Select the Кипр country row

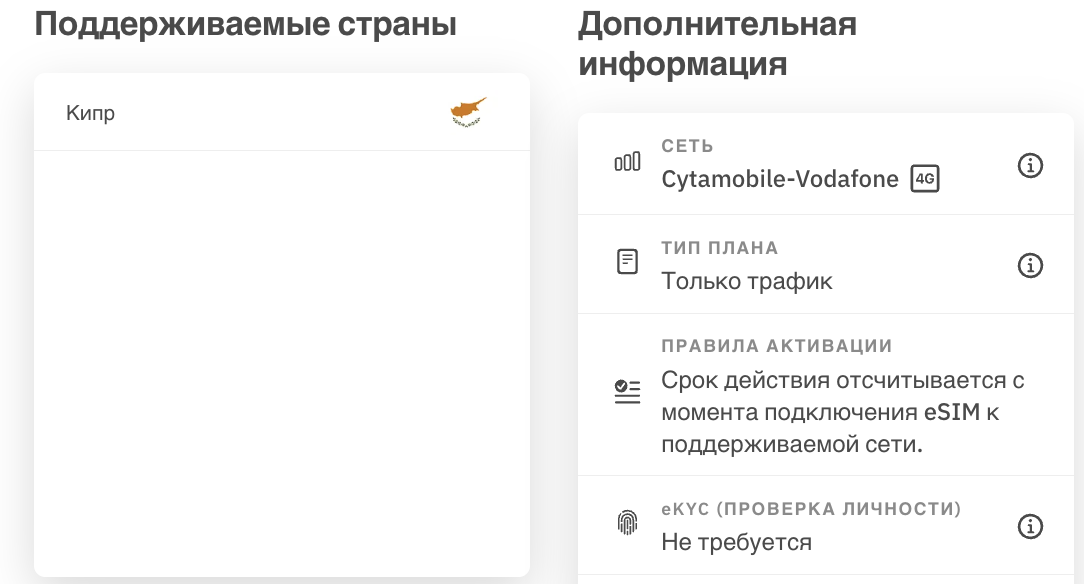[282, 113]
